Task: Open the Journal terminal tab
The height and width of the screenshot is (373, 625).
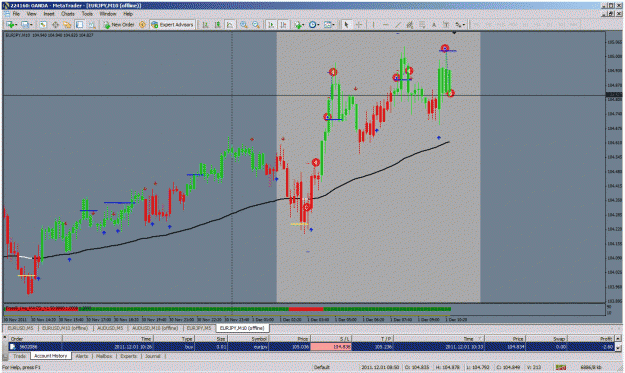Action: (x=153, y=356)
